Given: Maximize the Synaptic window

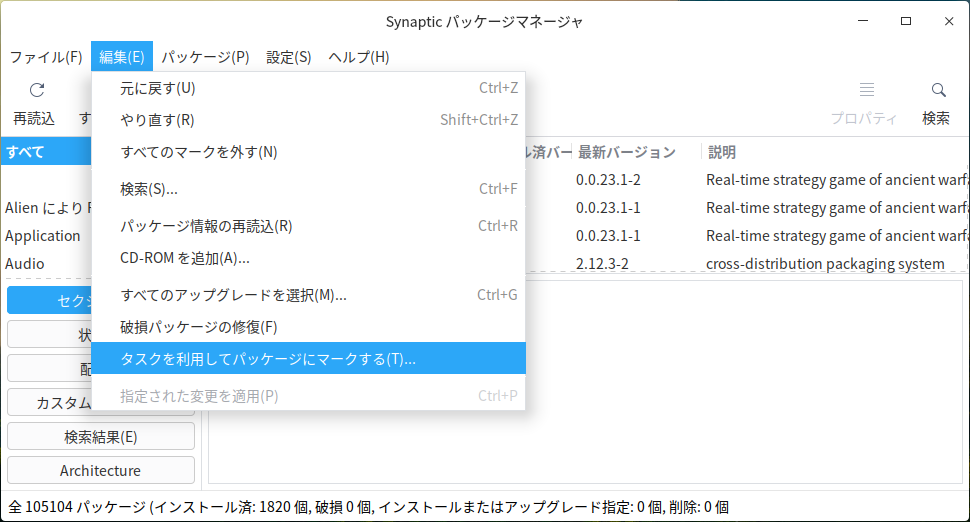Looking at the screenshot, I should [906, 21].
